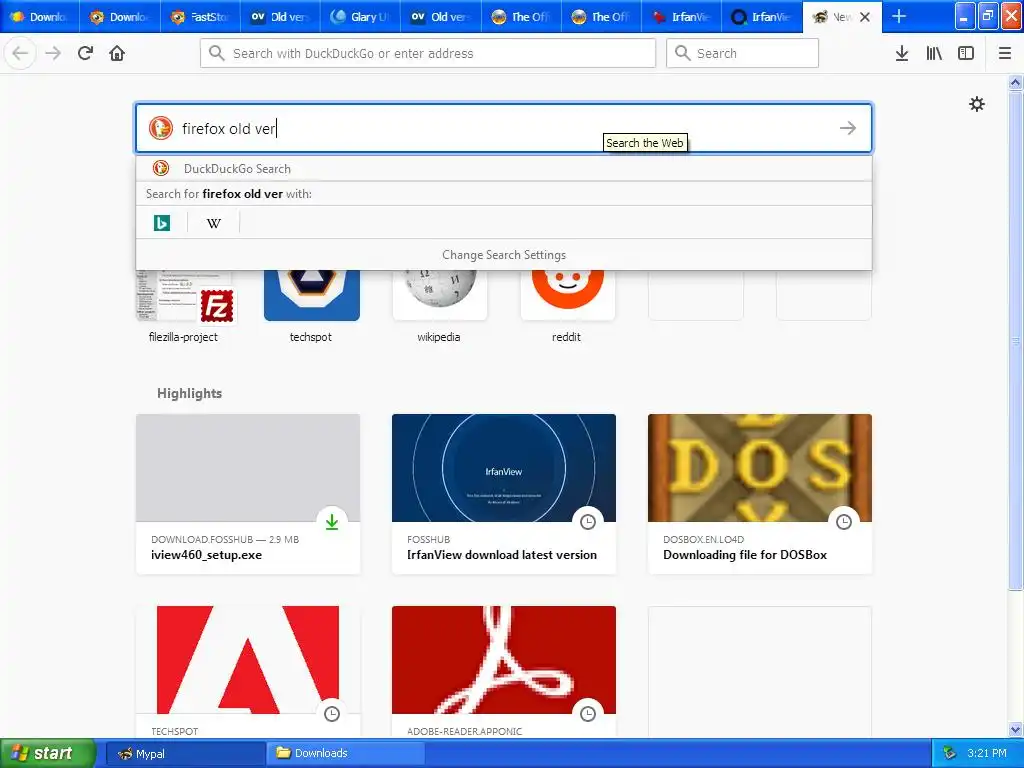The width and height of the screenshot is (1024, 768).
Task: Reload the current page
Action: [x=86, y=53]
